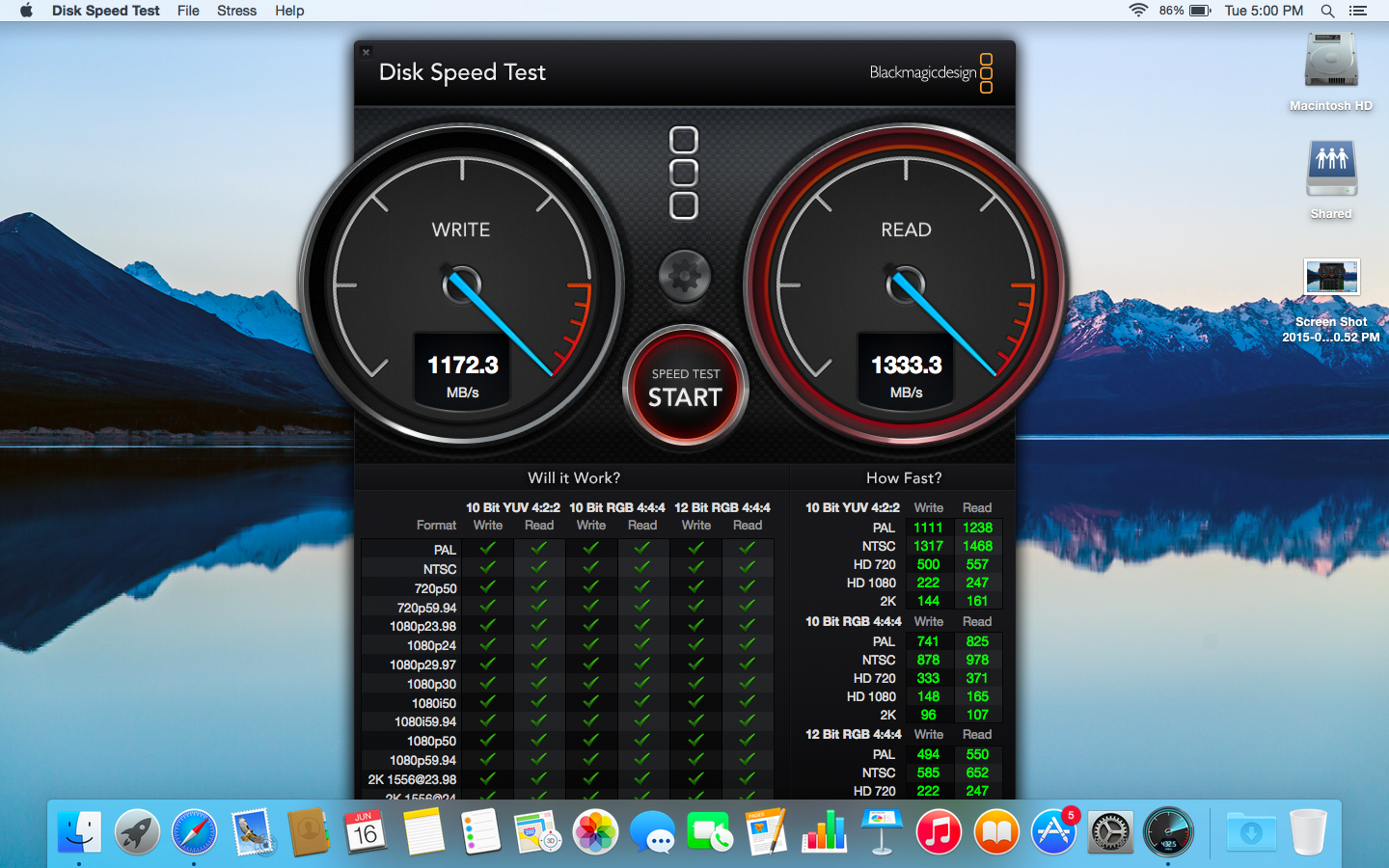1389x868 pixels.
Task: Open Downloads folder in the Dock
Action: click(1251, 831)
